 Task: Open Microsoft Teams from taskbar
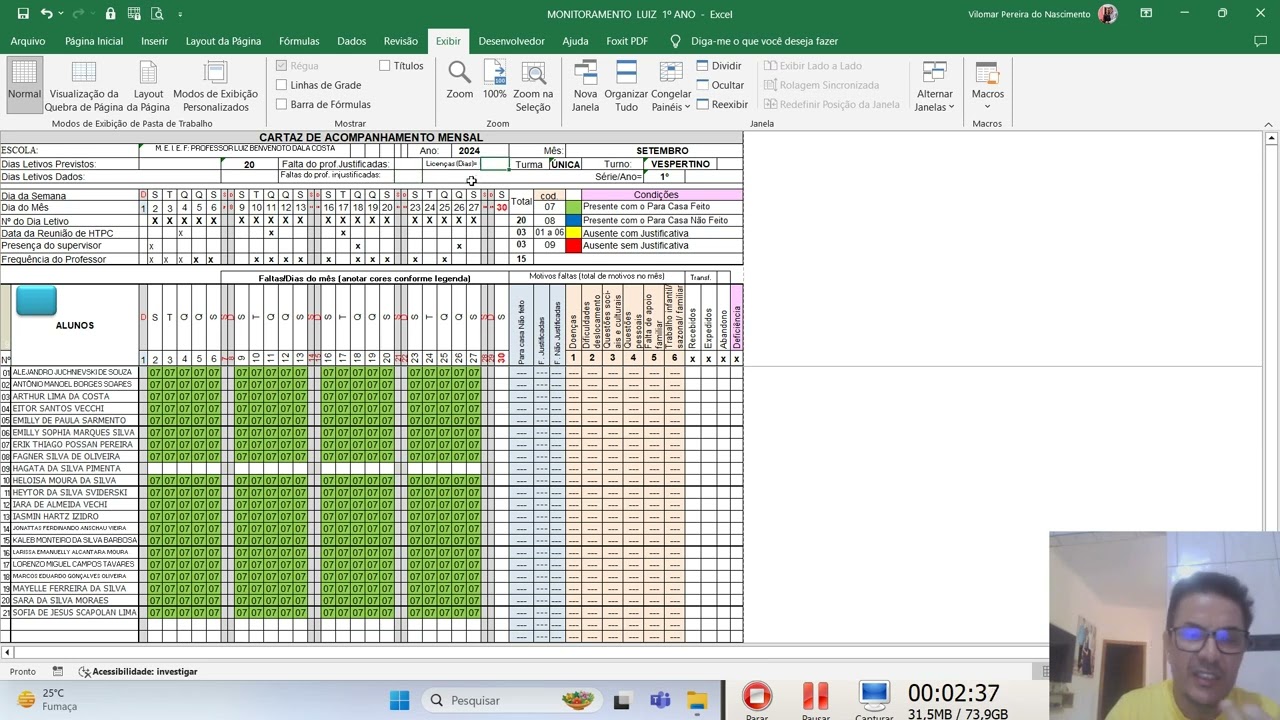pyautogui.click(x=660, y=700)
